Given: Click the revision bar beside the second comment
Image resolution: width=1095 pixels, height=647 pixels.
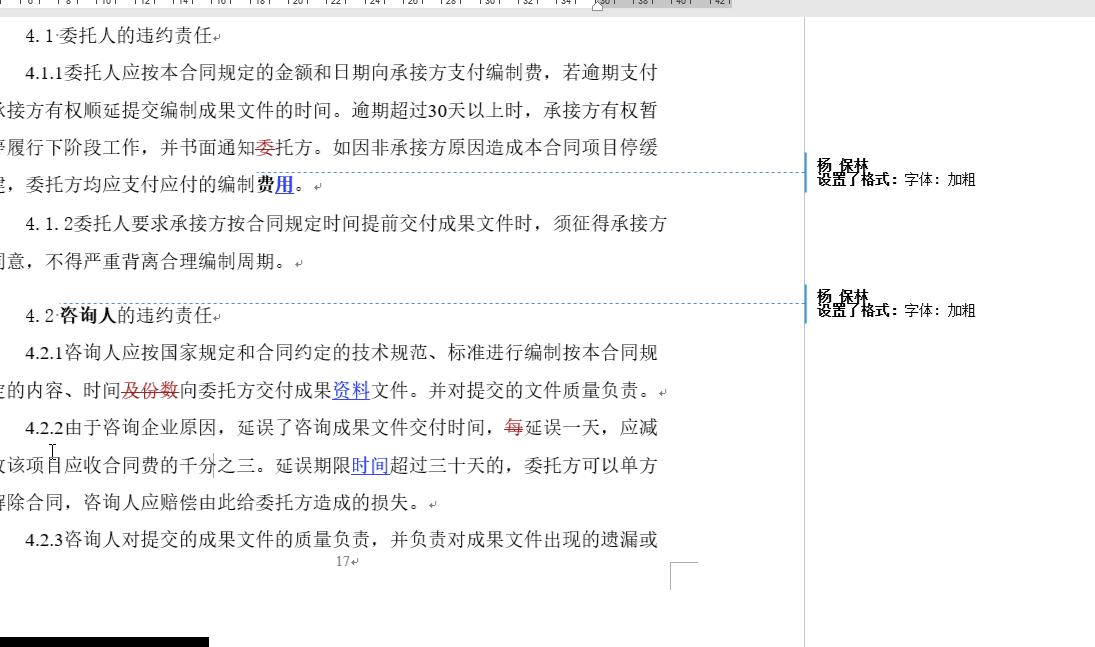Looking at the screenshot, I should click(806, 303).
